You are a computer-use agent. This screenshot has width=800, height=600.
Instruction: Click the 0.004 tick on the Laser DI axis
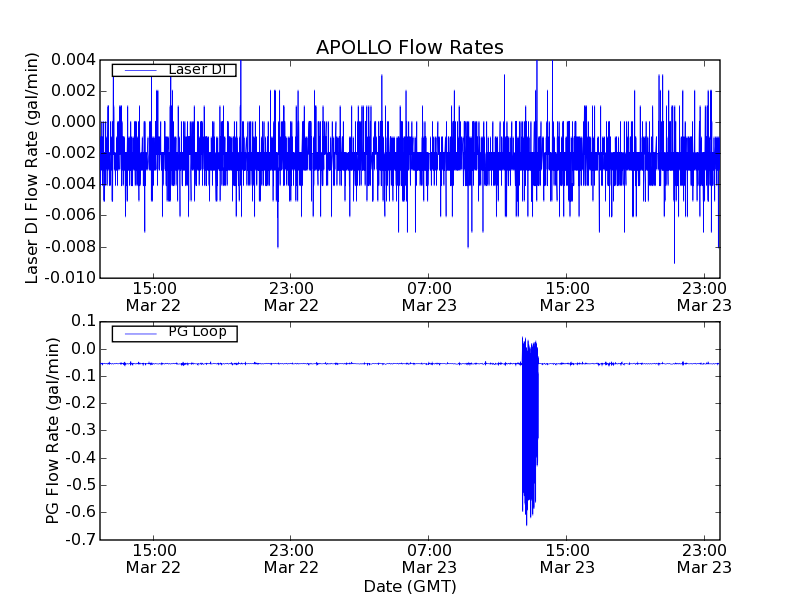click(73, 60)
